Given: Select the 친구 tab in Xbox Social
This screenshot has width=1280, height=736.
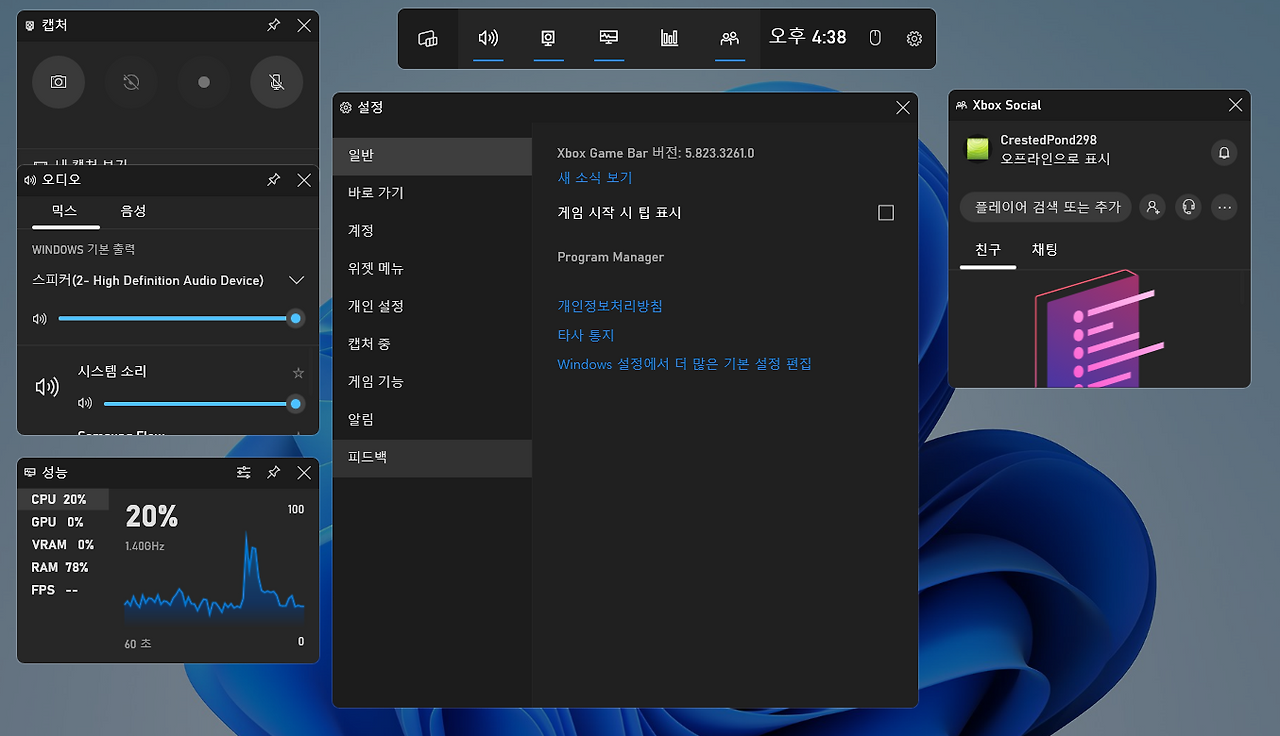Looking at the screenshot, I should pyautogui.click(x=988, y=250).
